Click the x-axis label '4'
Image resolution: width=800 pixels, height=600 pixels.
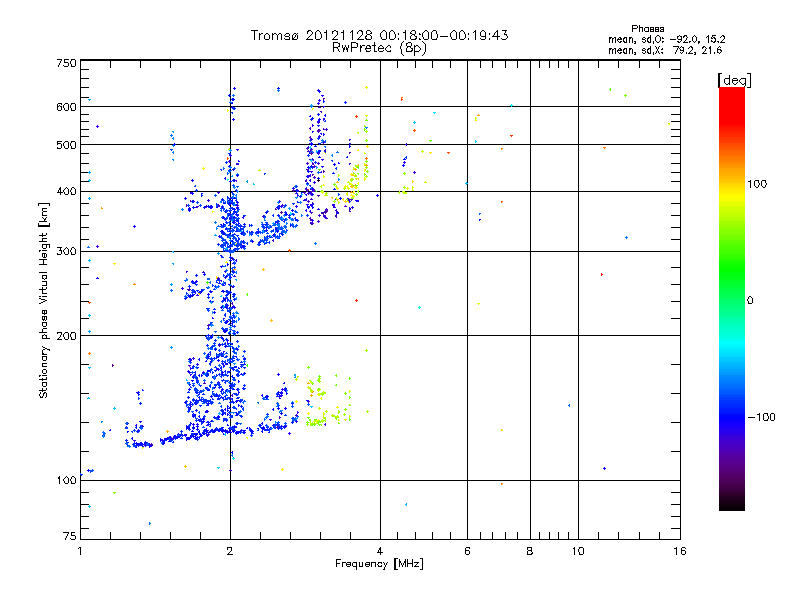point(380,551)
